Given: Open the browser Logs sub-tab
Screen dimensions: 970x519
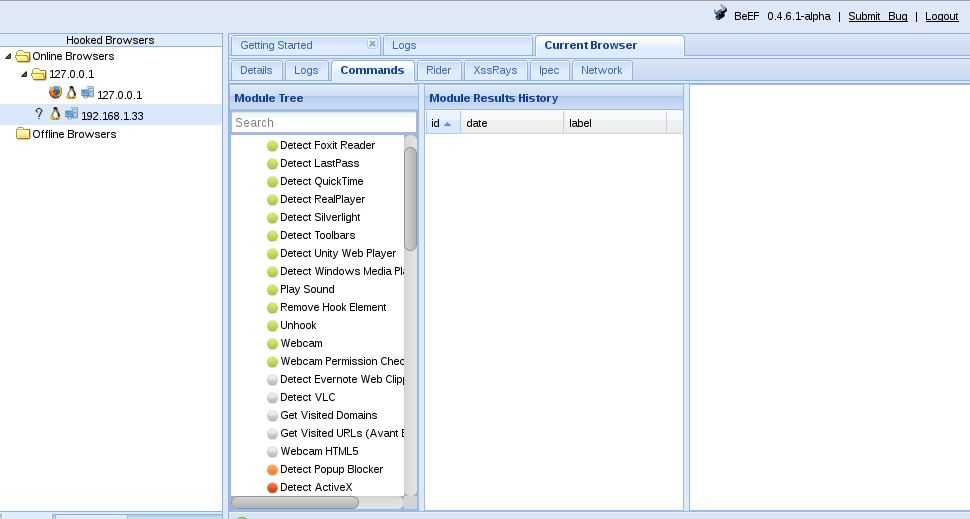Looking at the screenshot, I should [x=306, y=70].
